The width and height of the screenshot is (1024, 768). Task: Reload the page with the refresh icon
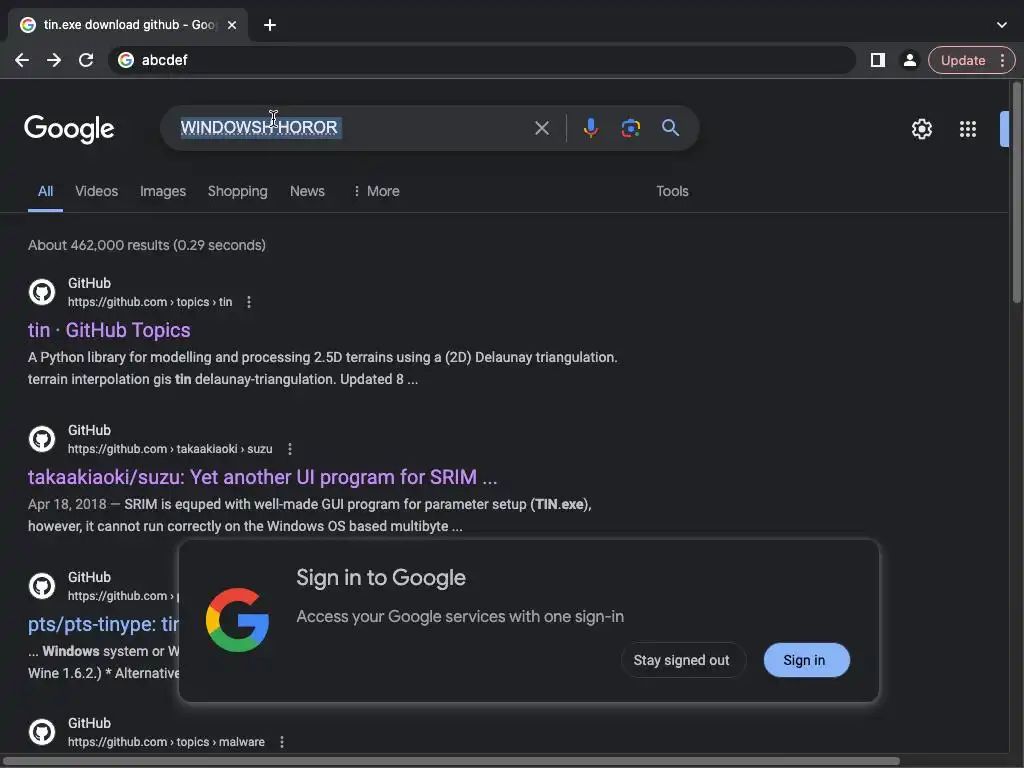click(x=86, y=60)
